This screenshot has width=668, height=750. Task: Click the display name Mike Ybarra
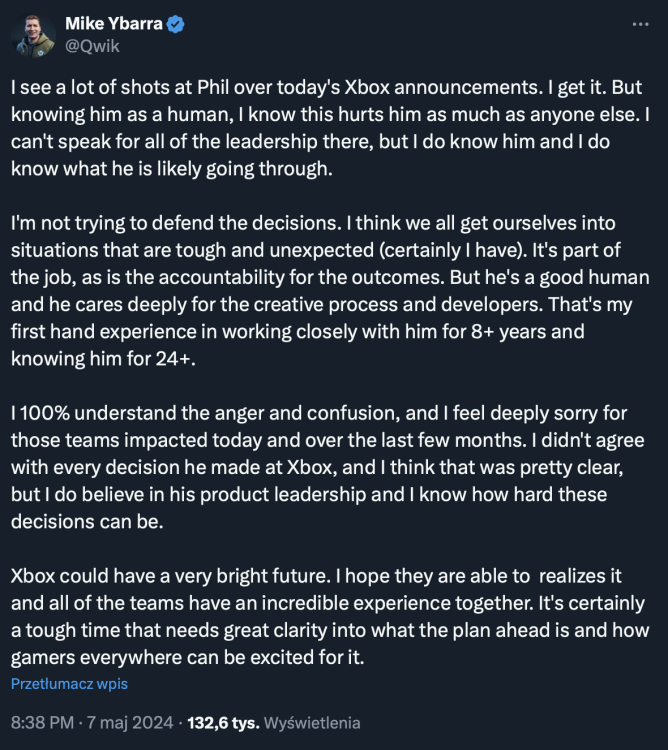click(114, 23)
